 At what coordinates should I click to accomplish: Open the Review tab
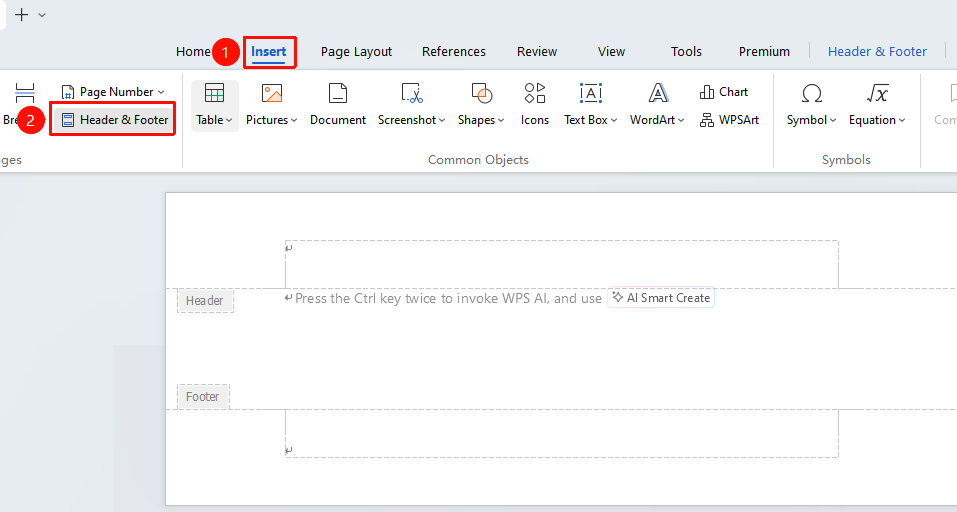click(536, 52)
